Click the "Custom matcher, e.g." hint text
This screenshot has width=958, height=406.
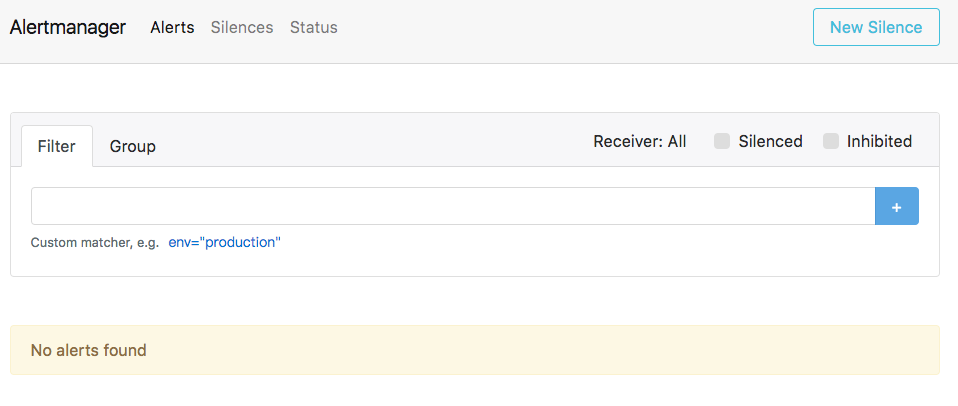[x=95, y=242]
